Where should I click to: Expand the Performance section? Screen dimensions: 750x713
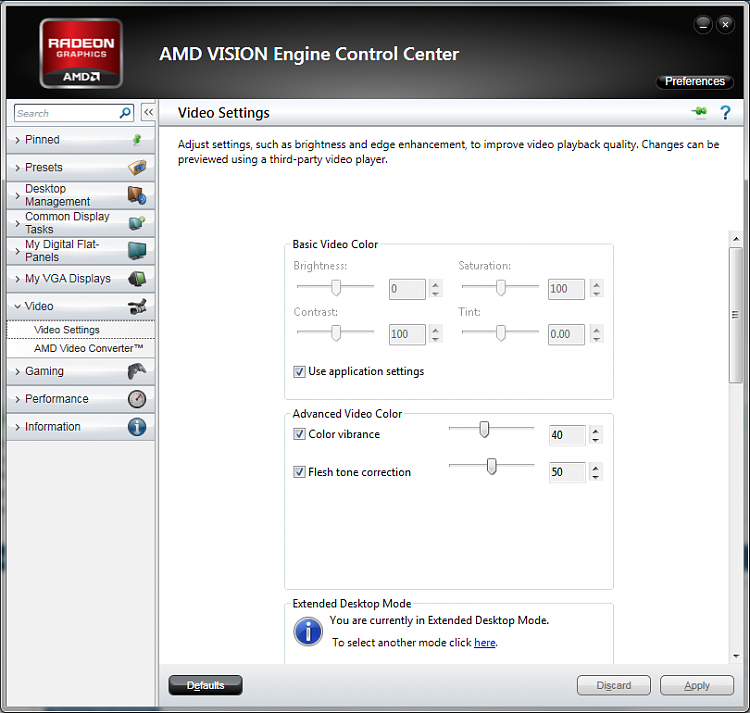click(x=80, y=399)
